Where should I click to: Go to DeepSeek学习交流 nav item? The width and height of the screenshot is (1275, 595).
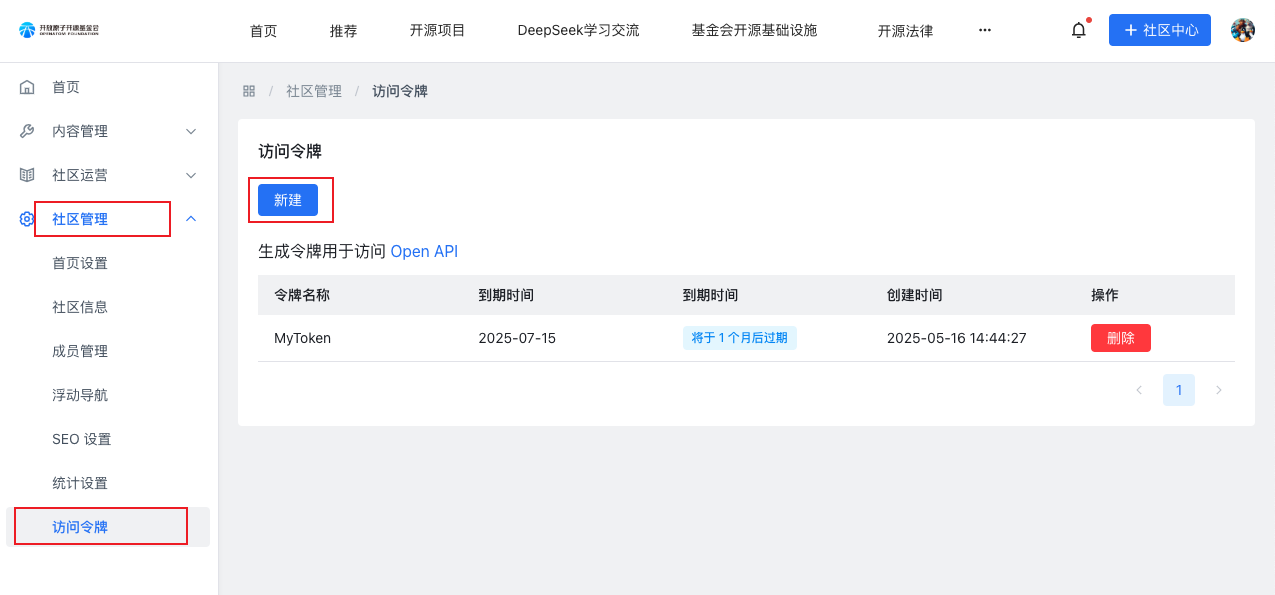578,30
